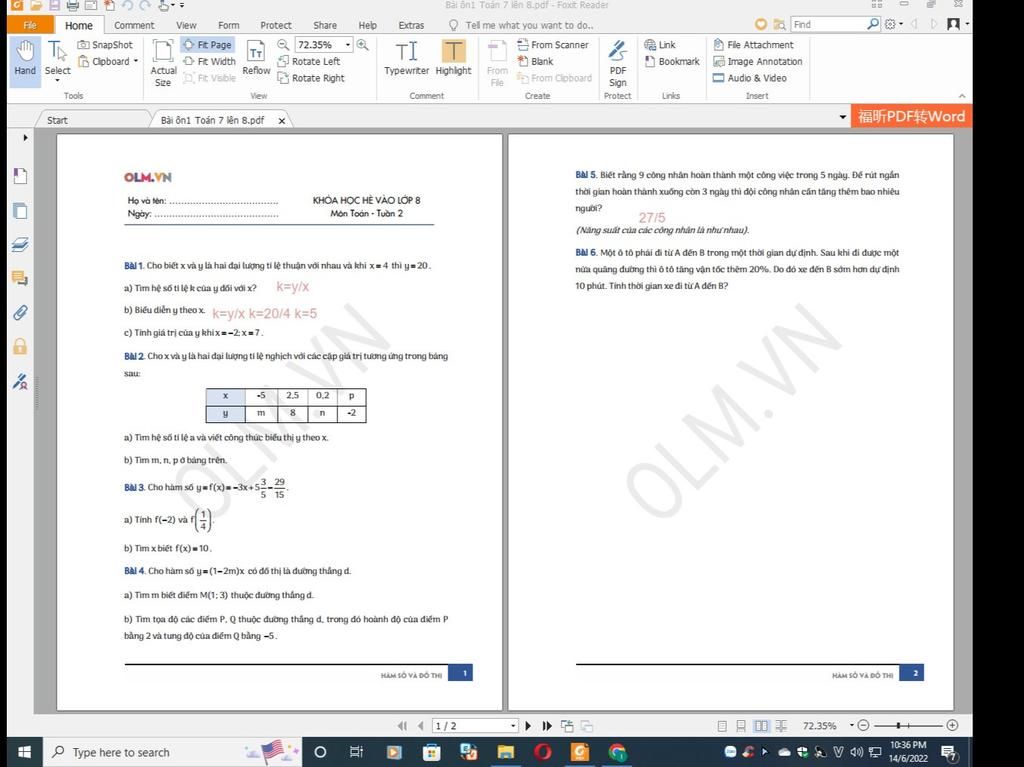This screenshot has width=1024, height=767.
Task: Switch to Fit Width view
Action: coord(210,61)
